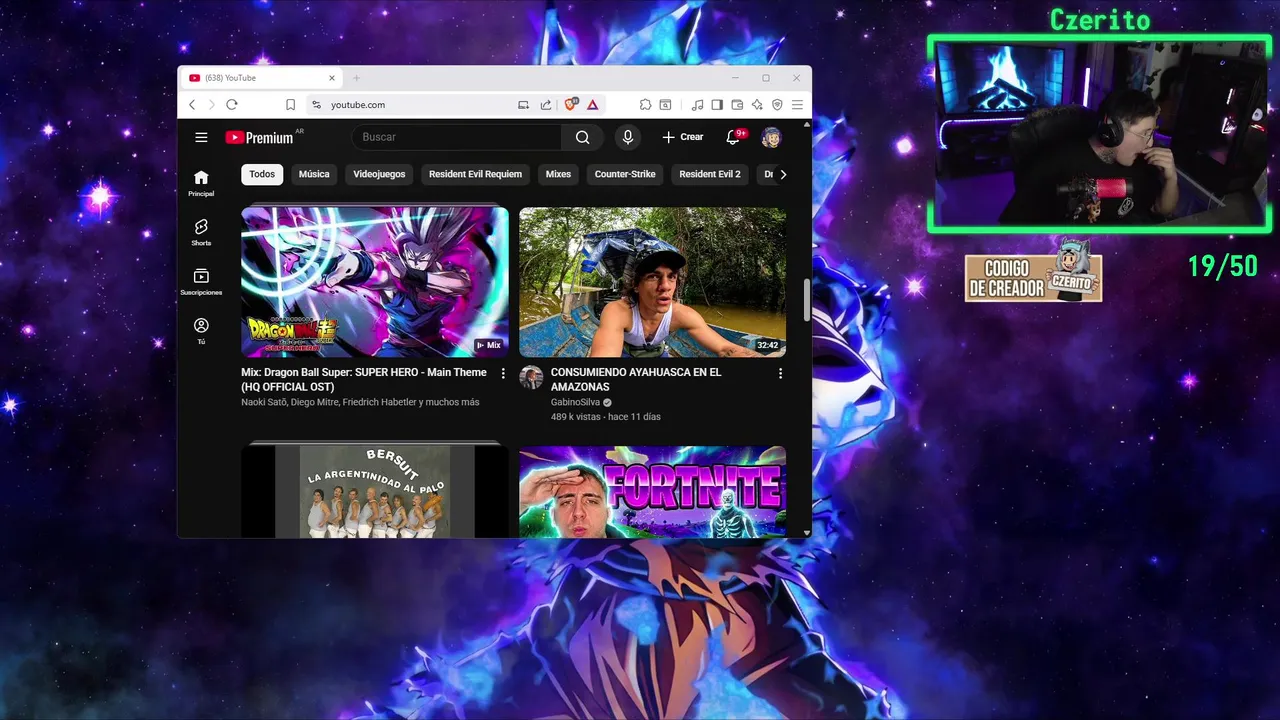The image size is (1280, 720).
Task: Select the Todos filter chip
Action: (262, 174)
